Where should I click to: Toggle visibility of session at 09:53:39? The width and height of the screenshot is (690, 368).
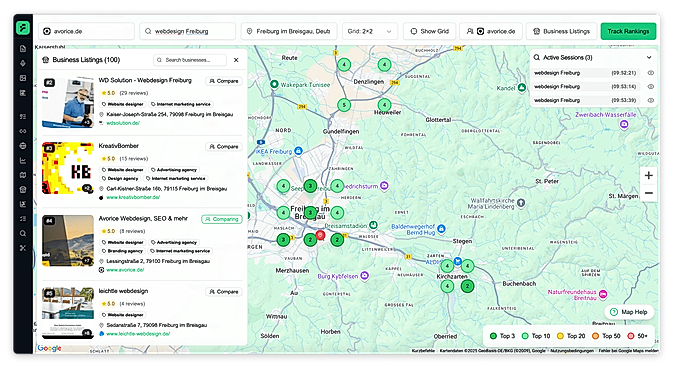[x=650, y=100]
